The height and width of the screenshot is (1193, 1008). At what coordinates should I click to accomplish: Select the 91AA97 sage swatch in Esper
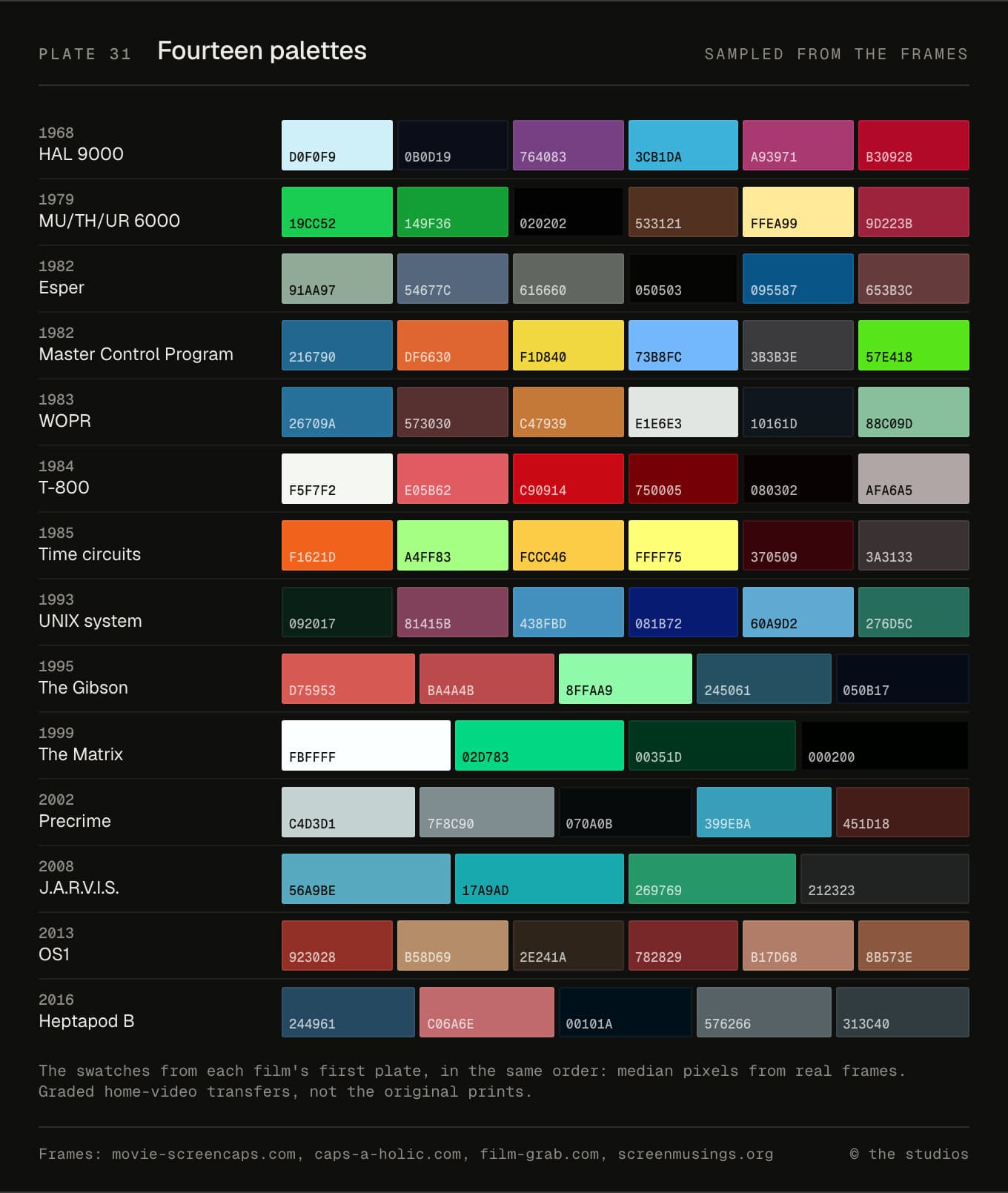pos(337,279)
